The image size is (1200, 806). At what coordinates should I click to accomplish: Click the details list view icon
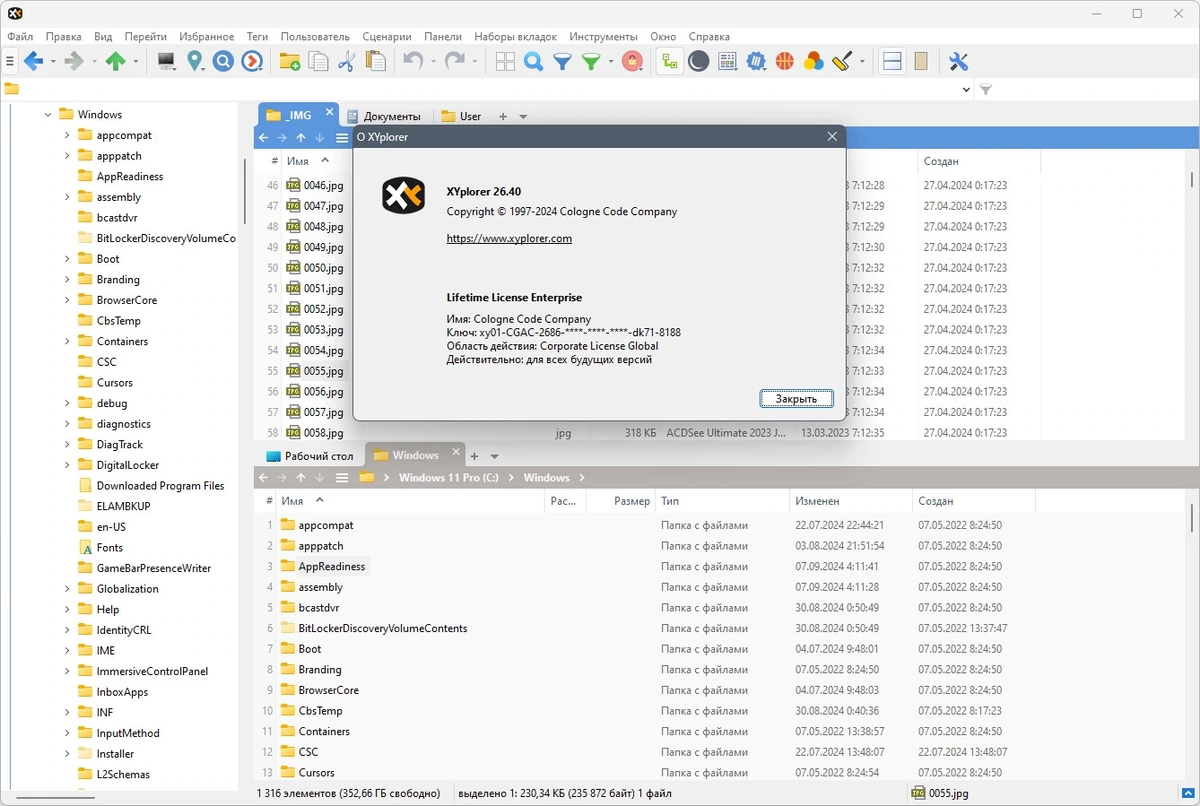pos(727,62)
